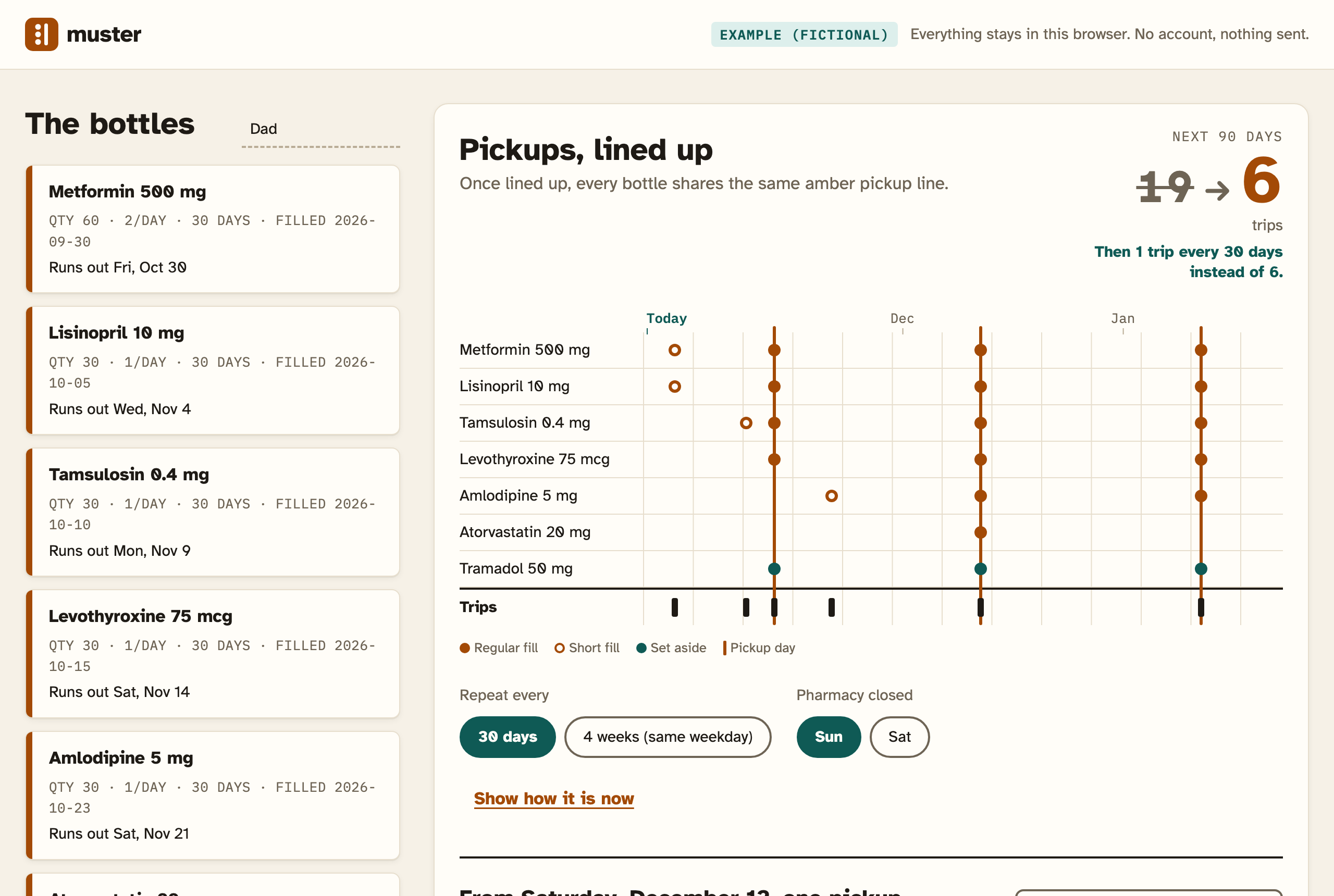1334x896 pixels.
Task: Click the Today label on timeline
Action: [666, 318]
